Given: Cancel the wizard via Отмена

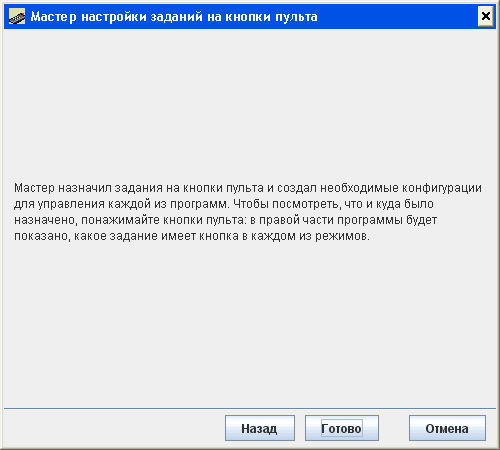Looking at the screenshot, I should (x=447, y=428).
